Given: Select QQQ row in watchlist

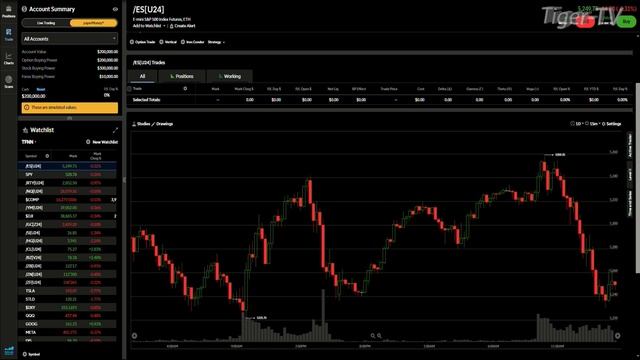Looking at the screenshot, I should click(67, 316).
